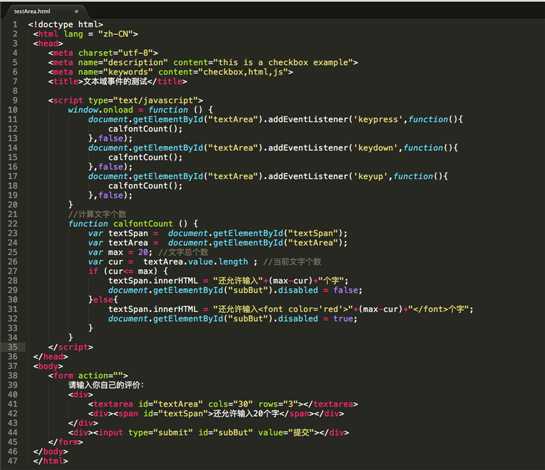Screen dimensions: 545x470
Task: Click the Chinese prompt text on line 39
Action: pos(106,385)
